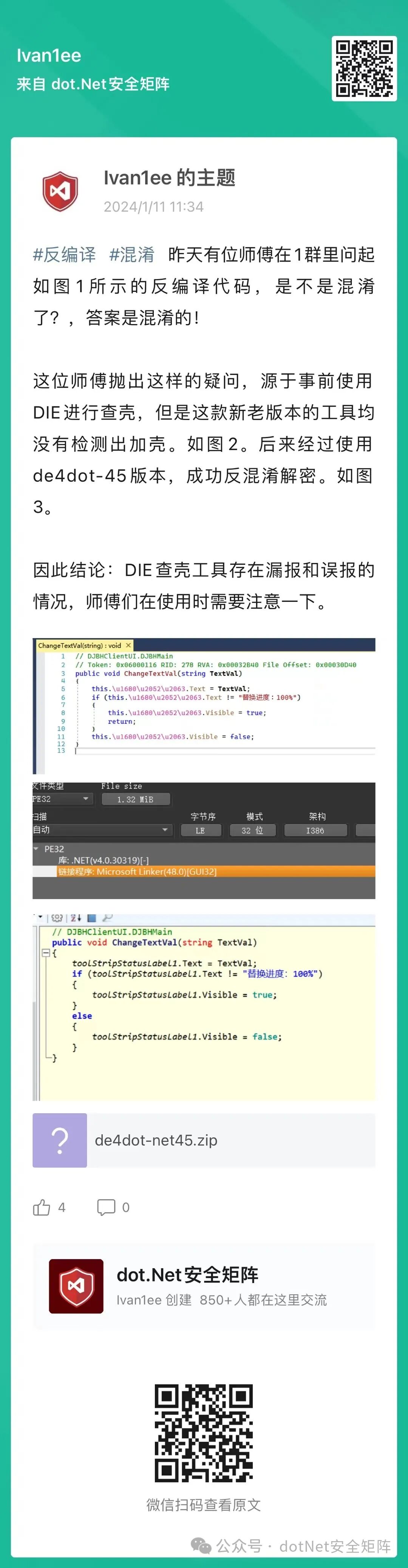The height and width of the screenshot is (1568, 408).
Task: Click the wrench search toolbar icon
Action: click(x=108, y=918)
